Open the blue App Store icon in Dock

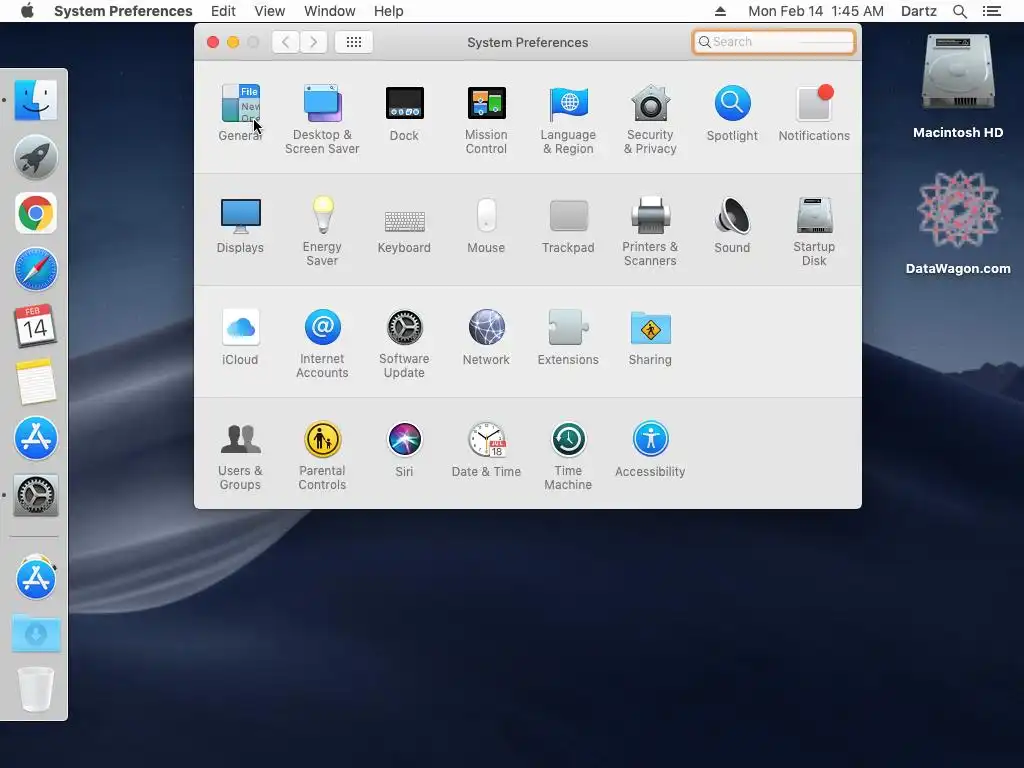[36, 438]
